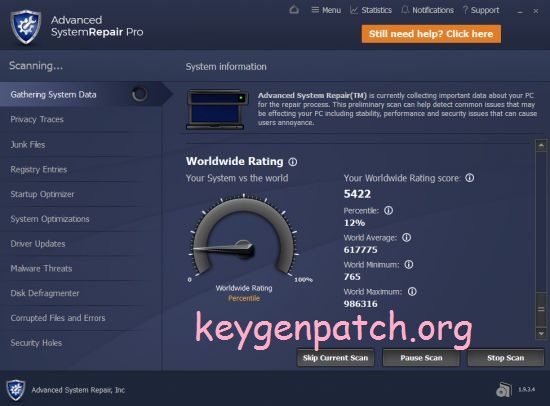The height and width of the screenshot is (406, 550).
Task: Click the World Average value 617775
Action: pos(361,250)
